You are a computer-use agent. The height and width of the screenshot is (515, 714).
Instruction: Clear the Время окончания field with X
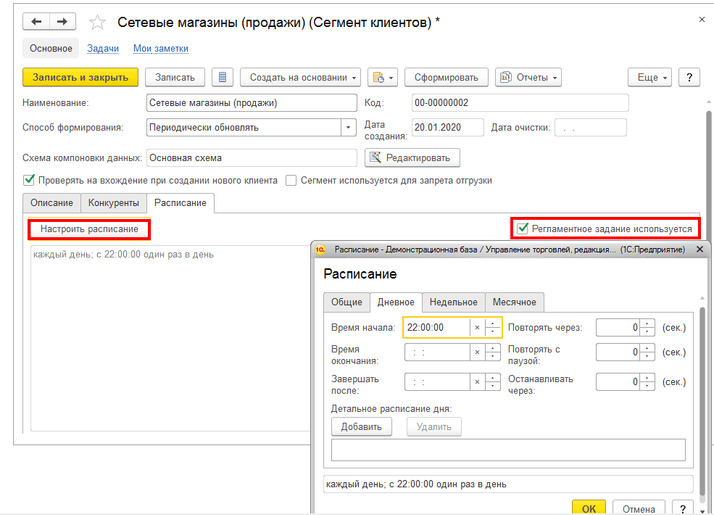(477, 353)
